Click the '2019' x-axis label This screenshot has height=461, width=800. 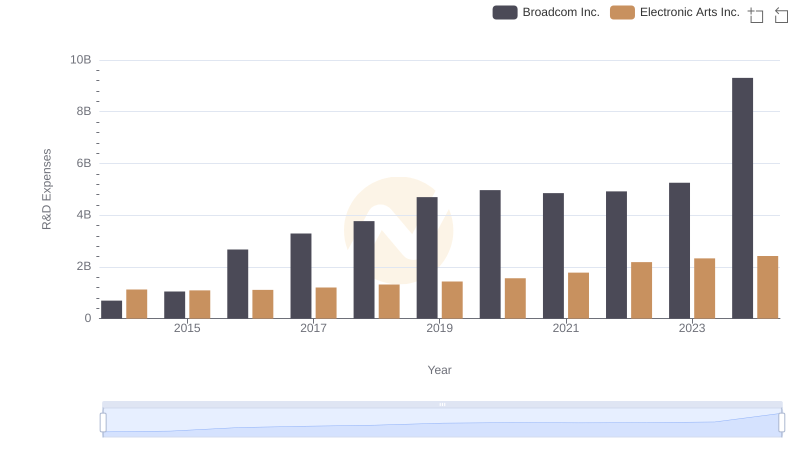click(439, 328)
